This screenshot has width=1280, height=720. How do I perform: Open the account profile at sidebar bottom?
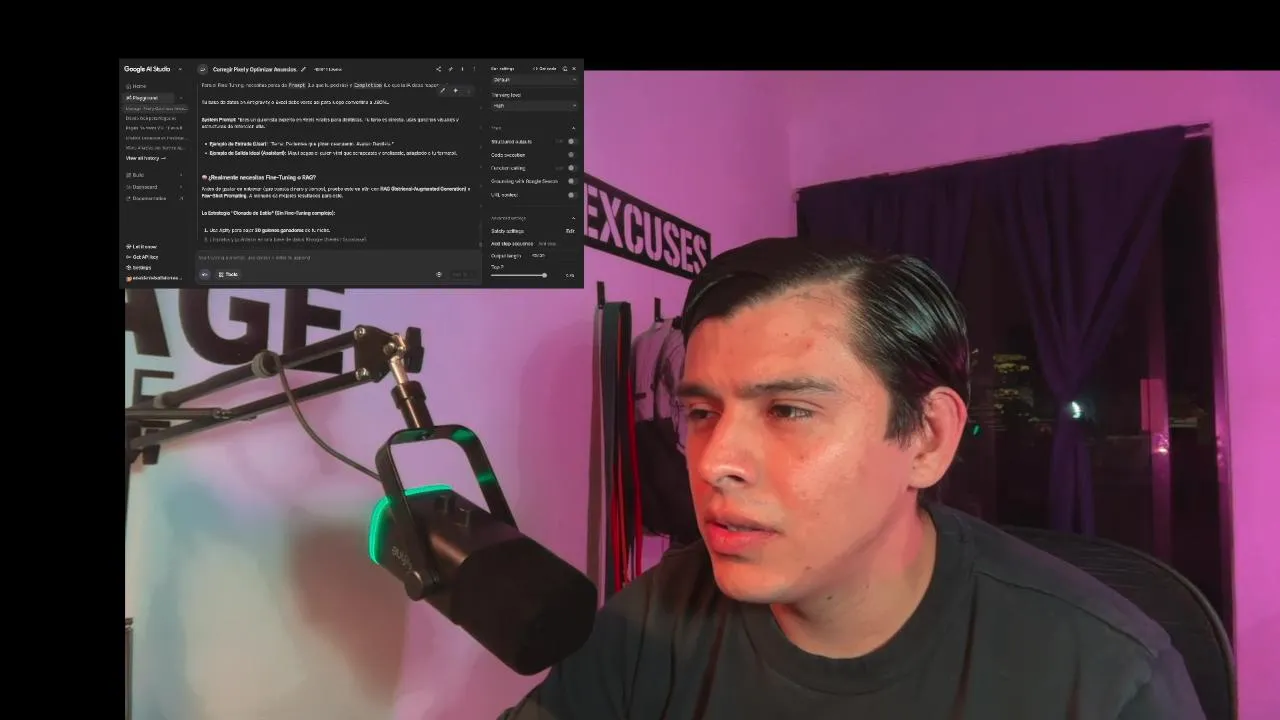point(154,278)
